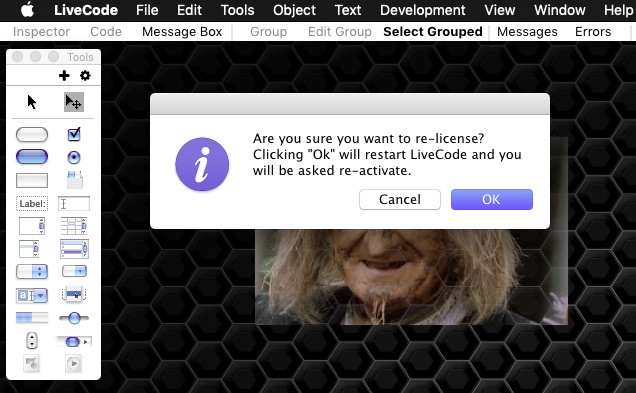Viewport: 636px width, 393px height.
Task: Pick the player object control
Action: [x=73, y=363]
